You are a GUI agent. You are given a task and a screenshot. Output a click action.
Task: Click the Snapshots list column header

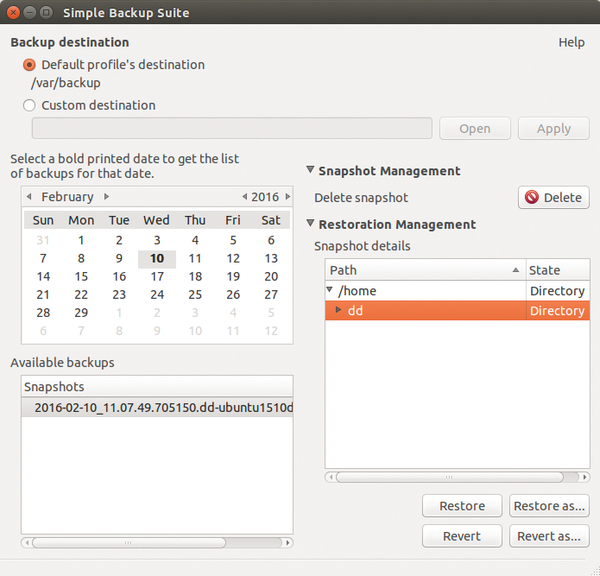click(157, 387)
